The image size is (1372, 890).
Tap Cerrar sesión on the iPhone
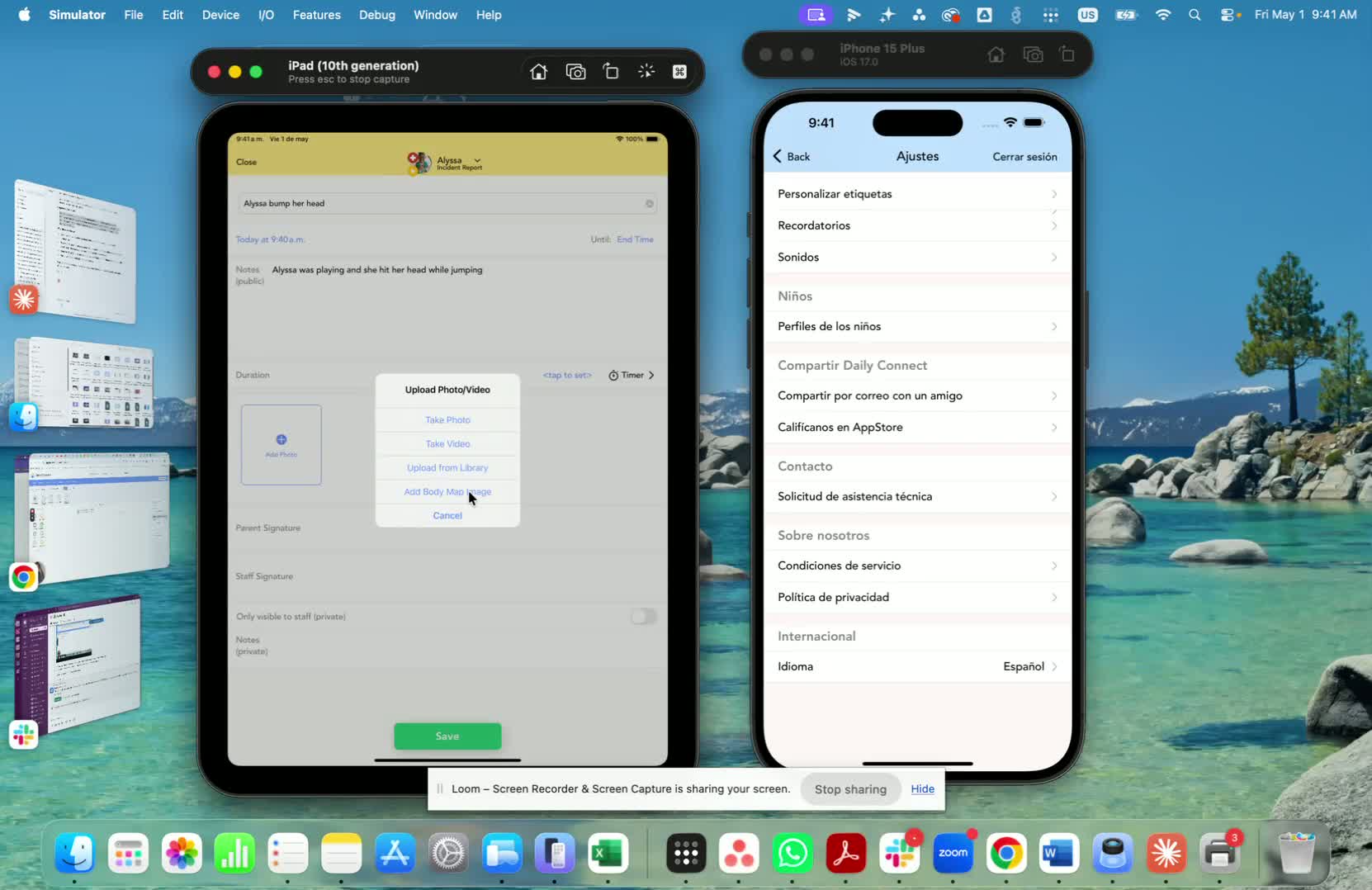tap(1024, 157)
